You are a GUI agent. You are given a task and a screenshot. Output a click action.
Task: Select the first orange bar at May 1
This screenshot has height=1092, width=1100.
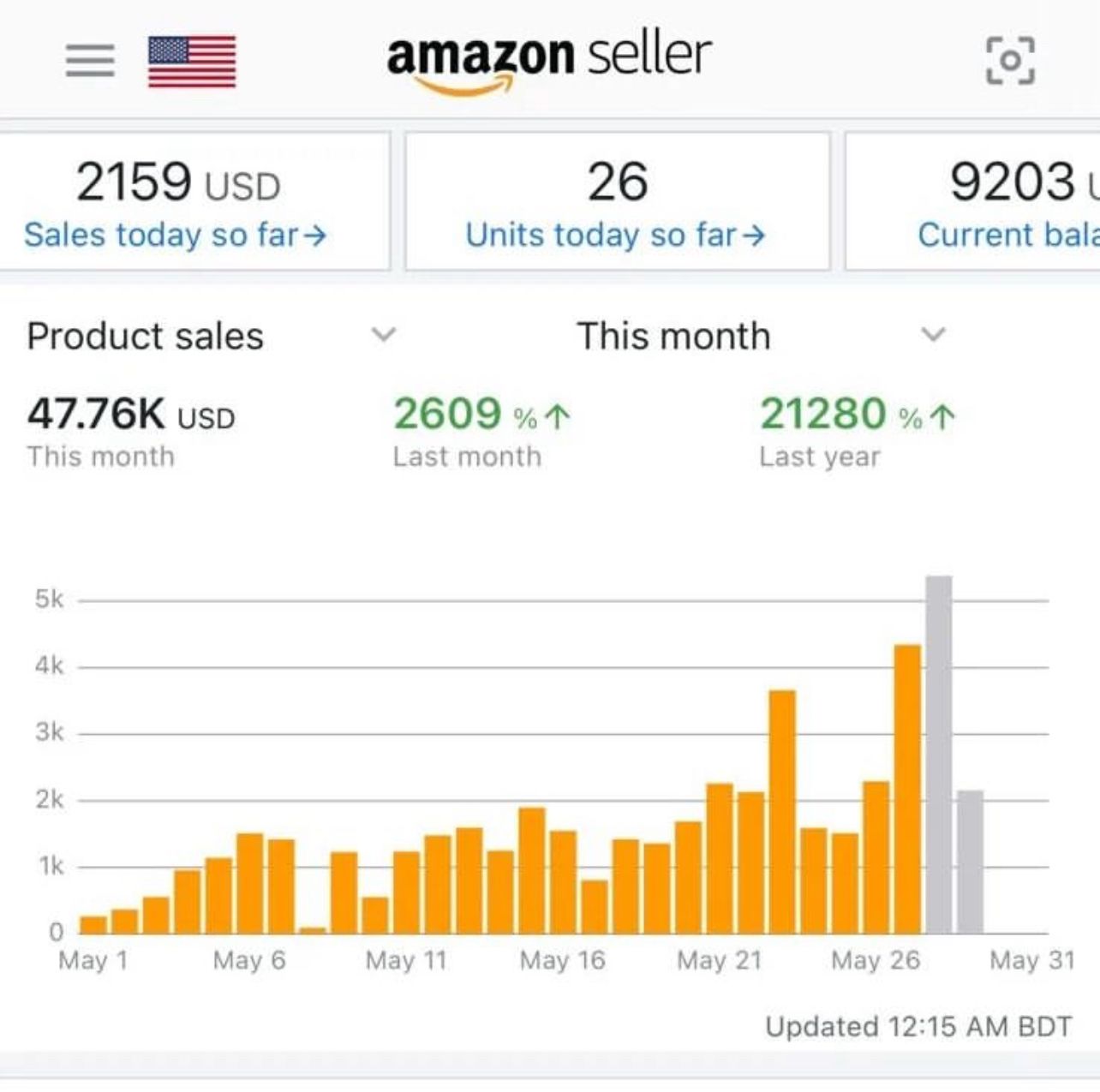93,925
